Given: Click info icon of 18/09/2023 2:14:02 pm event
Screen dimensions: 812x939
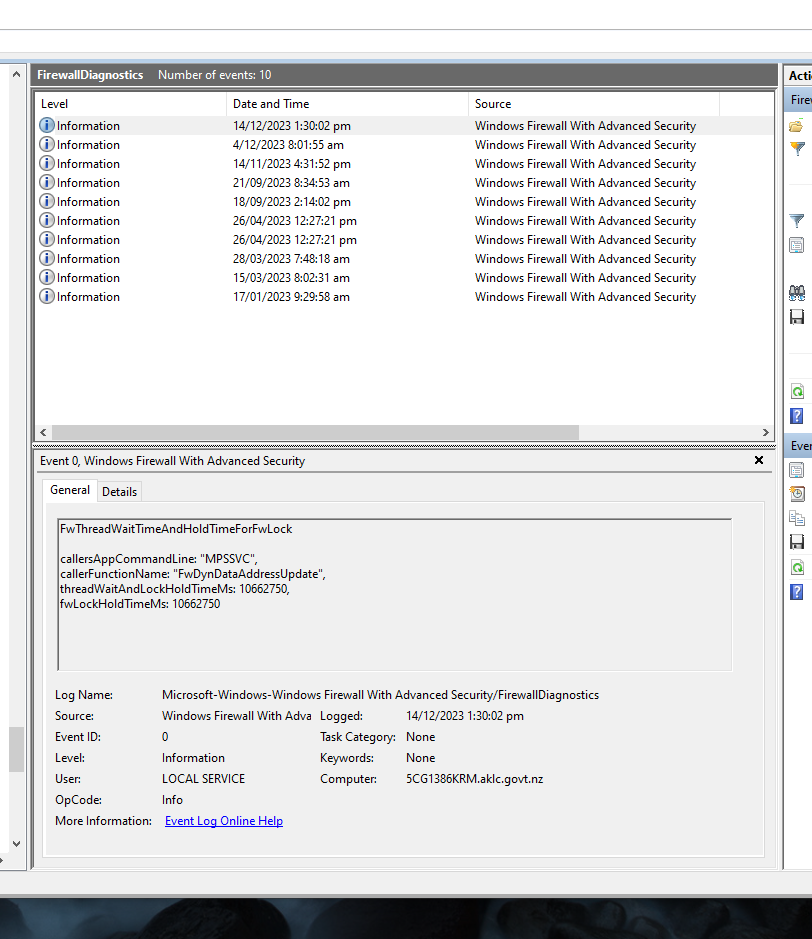Looking at the screenshot, I should (x=47, y=201).
